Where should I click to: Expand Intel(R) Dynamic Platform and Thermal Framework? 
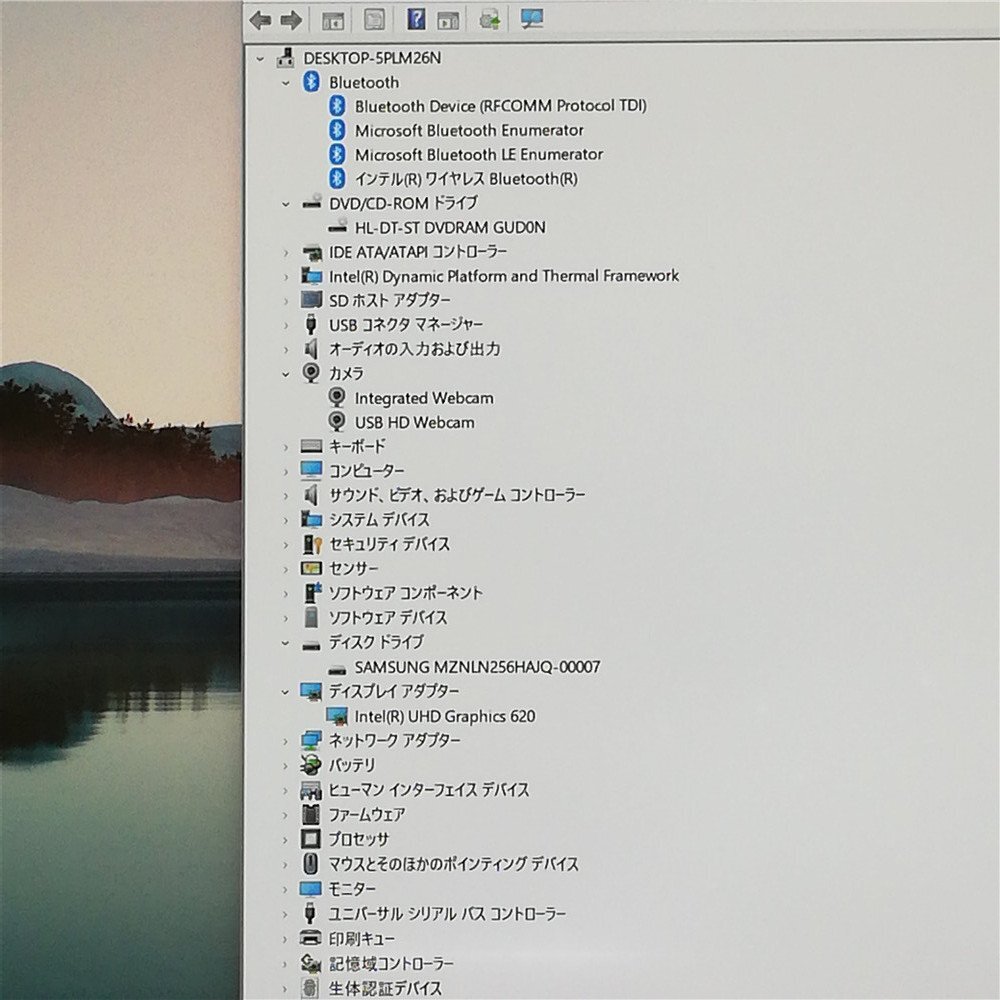tap(286, 277)
